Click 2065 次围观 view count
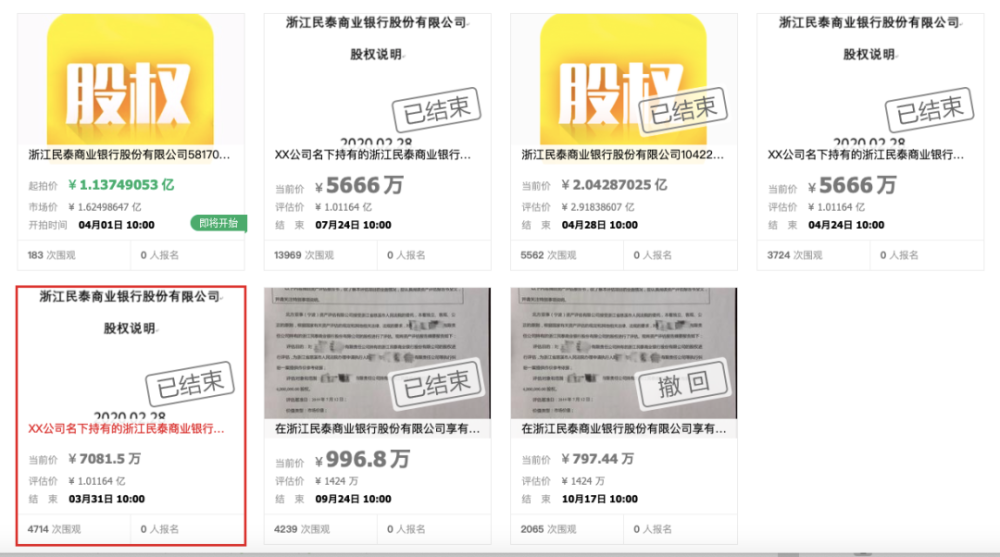Image resolution: width=1000 pixels, height=557 pixels. click(x=548, y=529)
